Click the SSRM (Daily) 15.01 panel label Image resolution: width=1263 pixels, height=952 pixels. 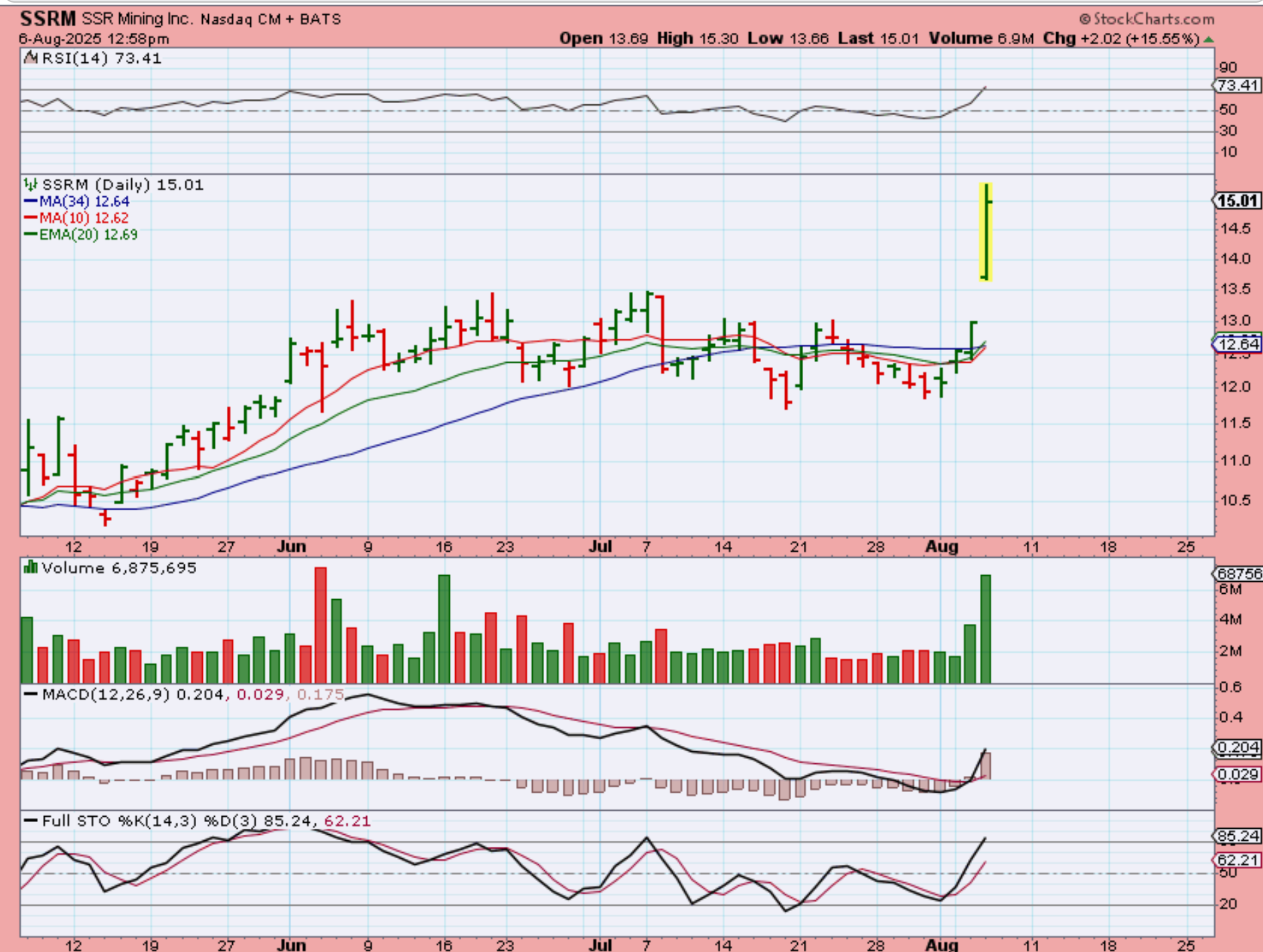122,185
